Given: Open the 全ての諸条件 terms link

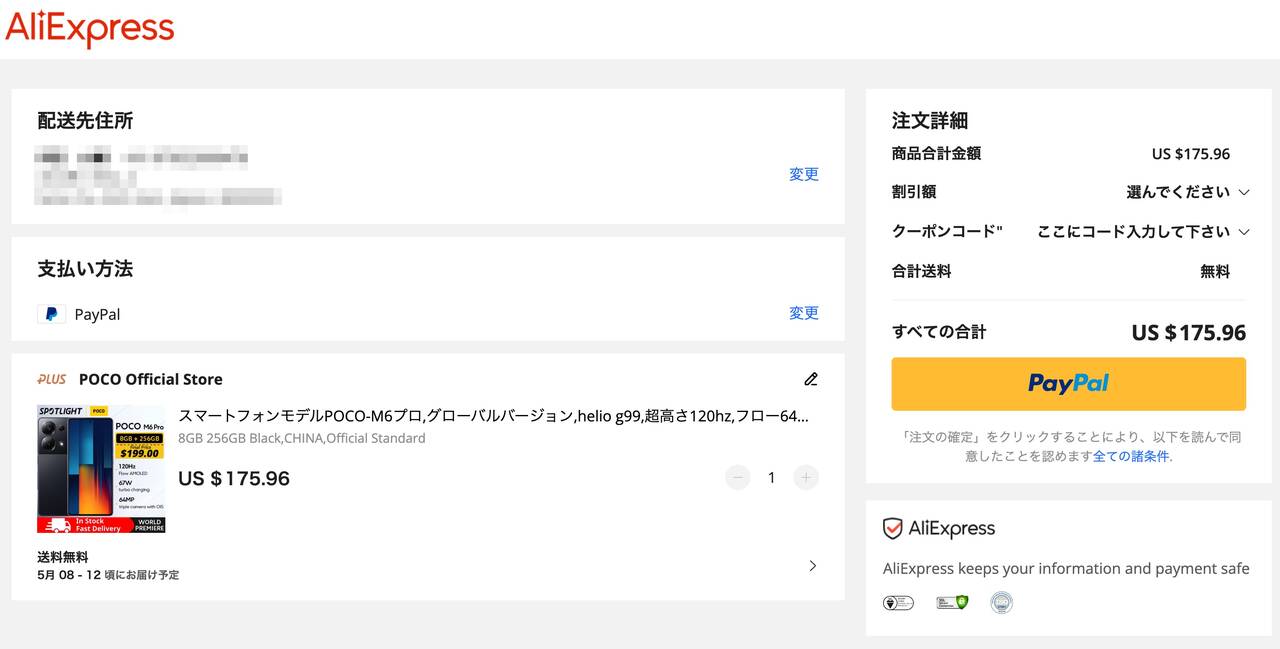Looking at the screenshot, I should pos(1130,456).
